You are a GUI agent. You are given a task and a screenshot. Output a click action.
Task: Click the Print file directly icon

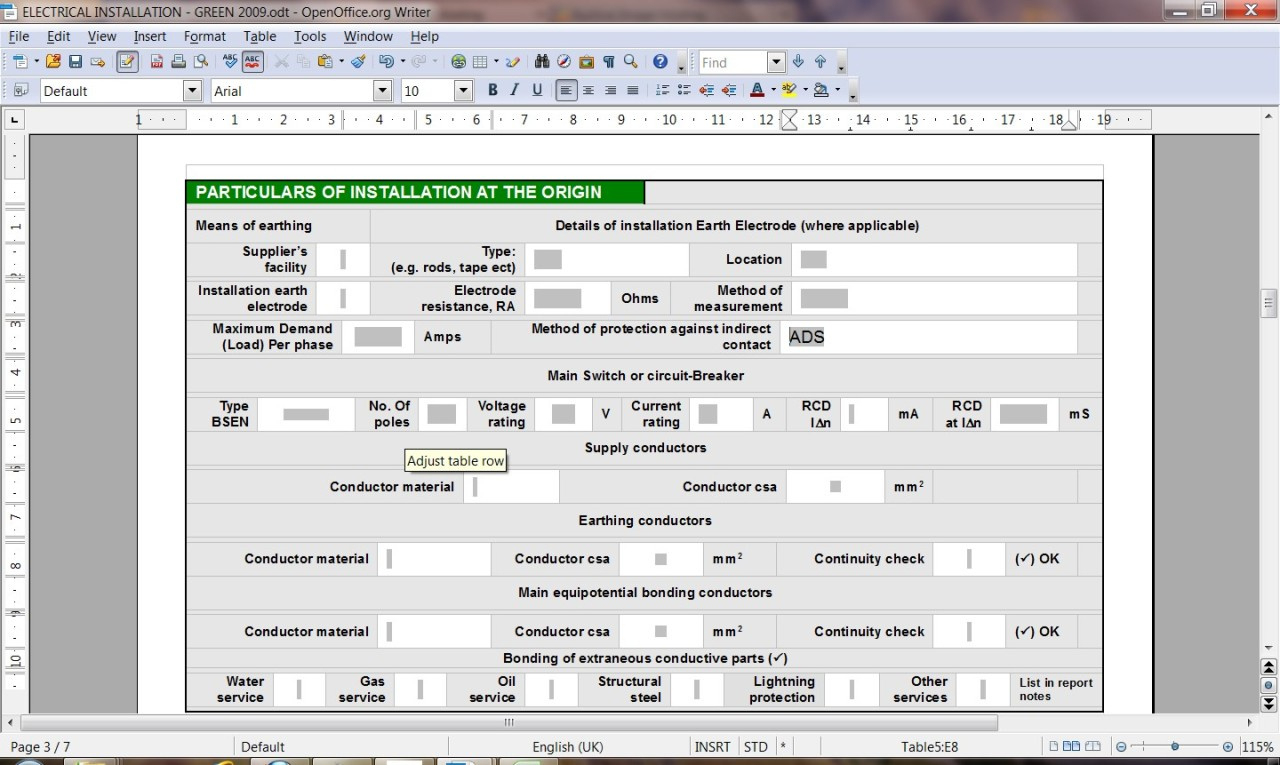(x=179, y=62)
